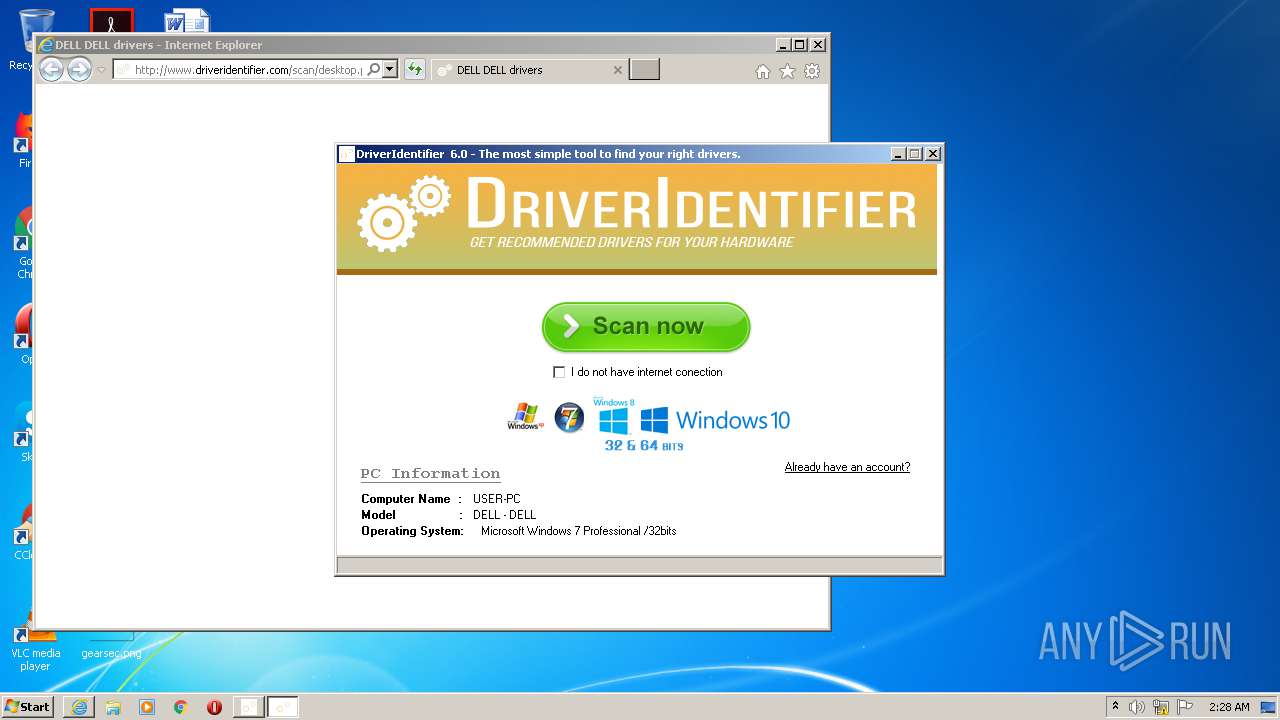Open a new tab in Internet Explorer
This screenshot has width=1280, height=720.
coord(644,70)
